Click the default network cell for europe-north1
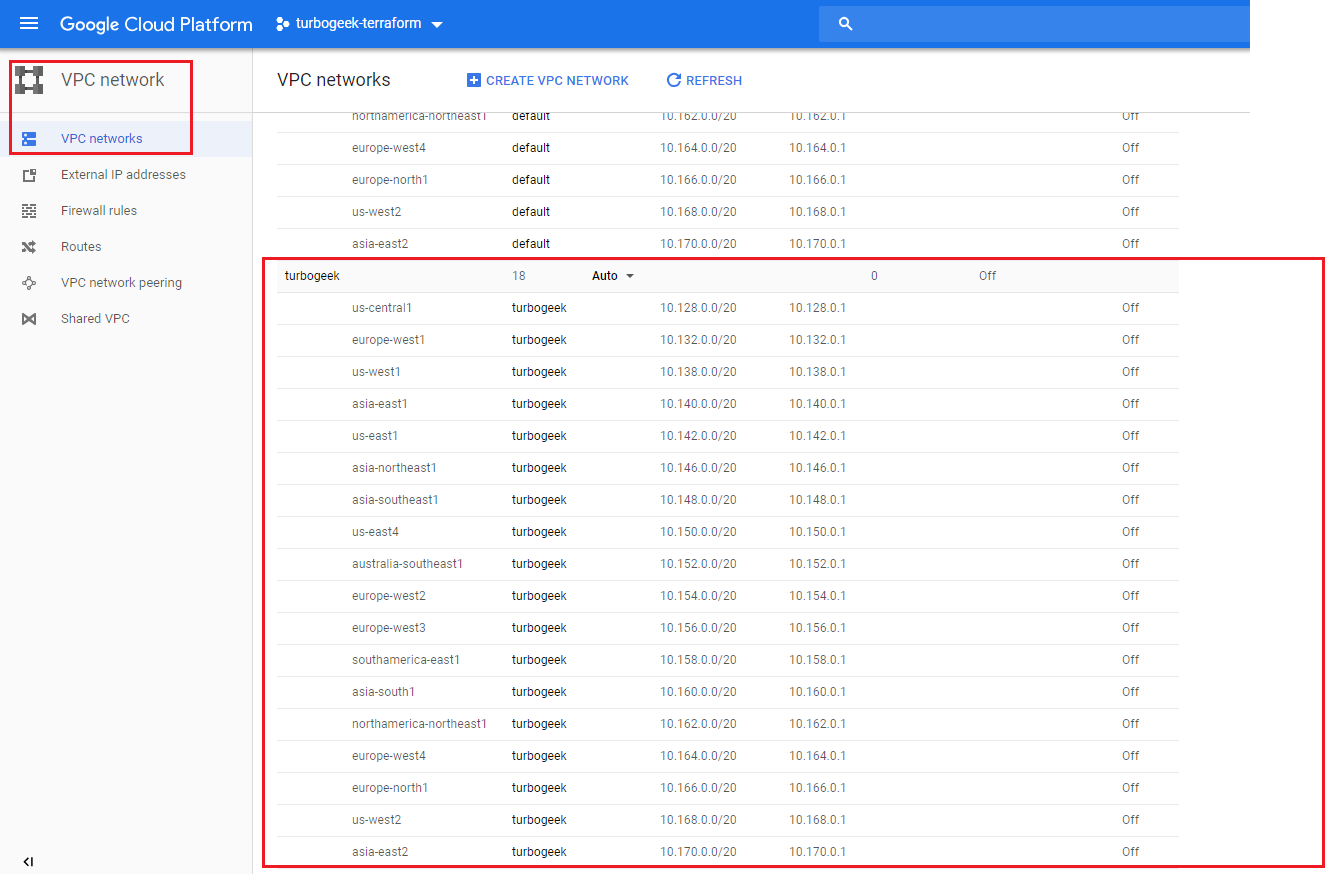Screen dimensions: 1325x874 [531, 180]
